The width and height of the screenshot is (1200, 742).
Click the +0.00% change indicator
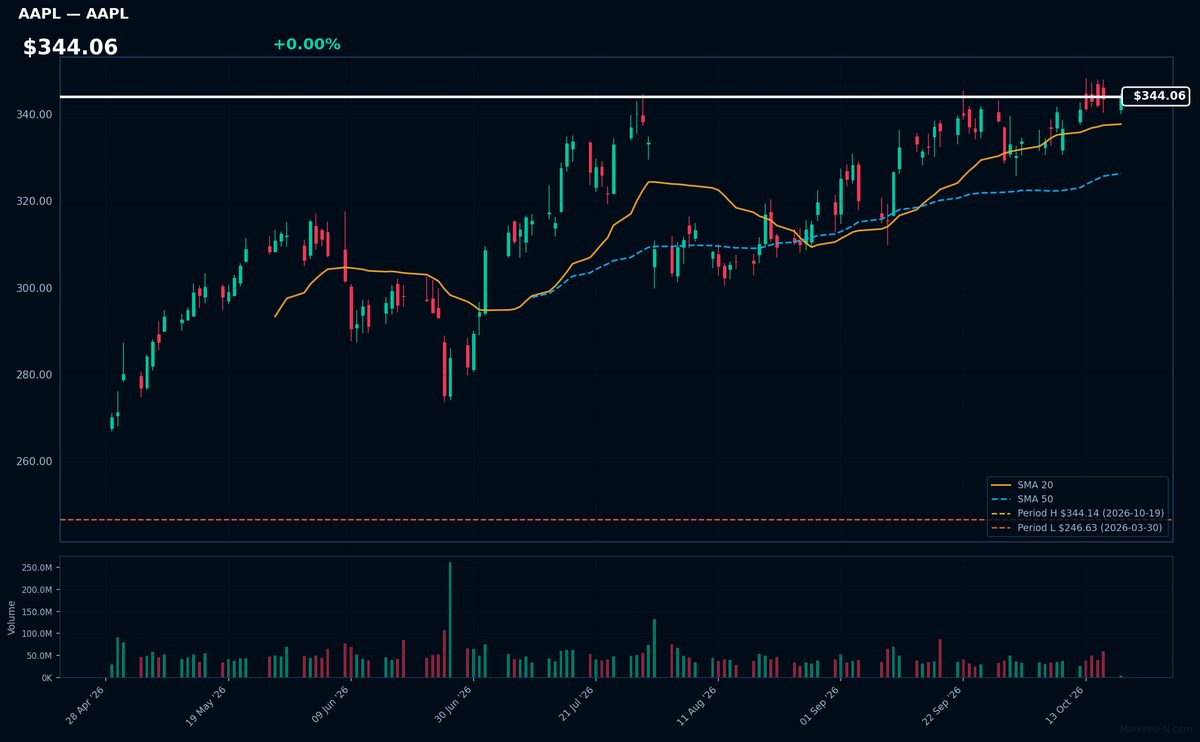tap(306, 44)
